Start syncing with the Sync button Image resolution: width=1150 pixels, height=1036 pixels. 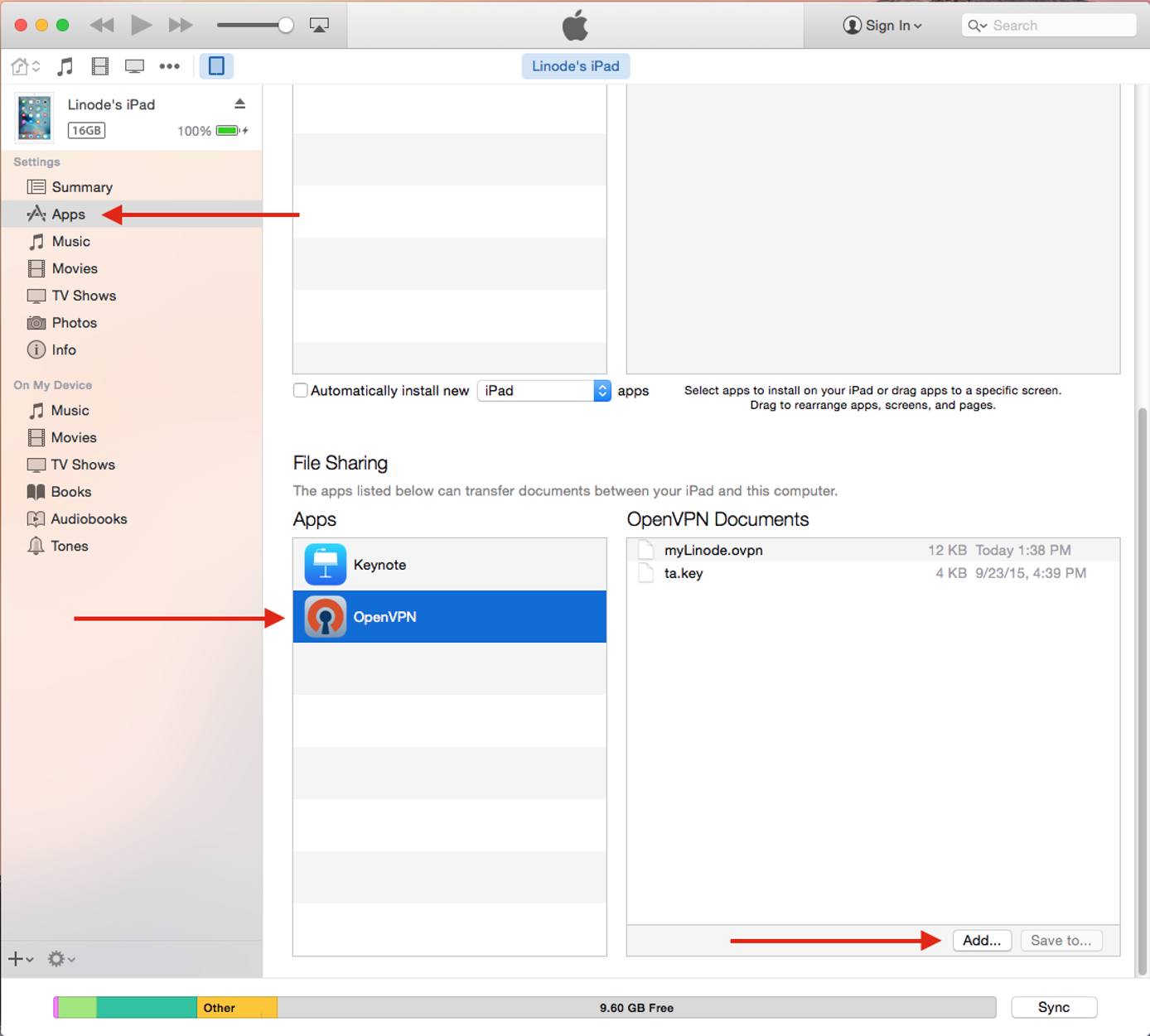(1052, 1007)
